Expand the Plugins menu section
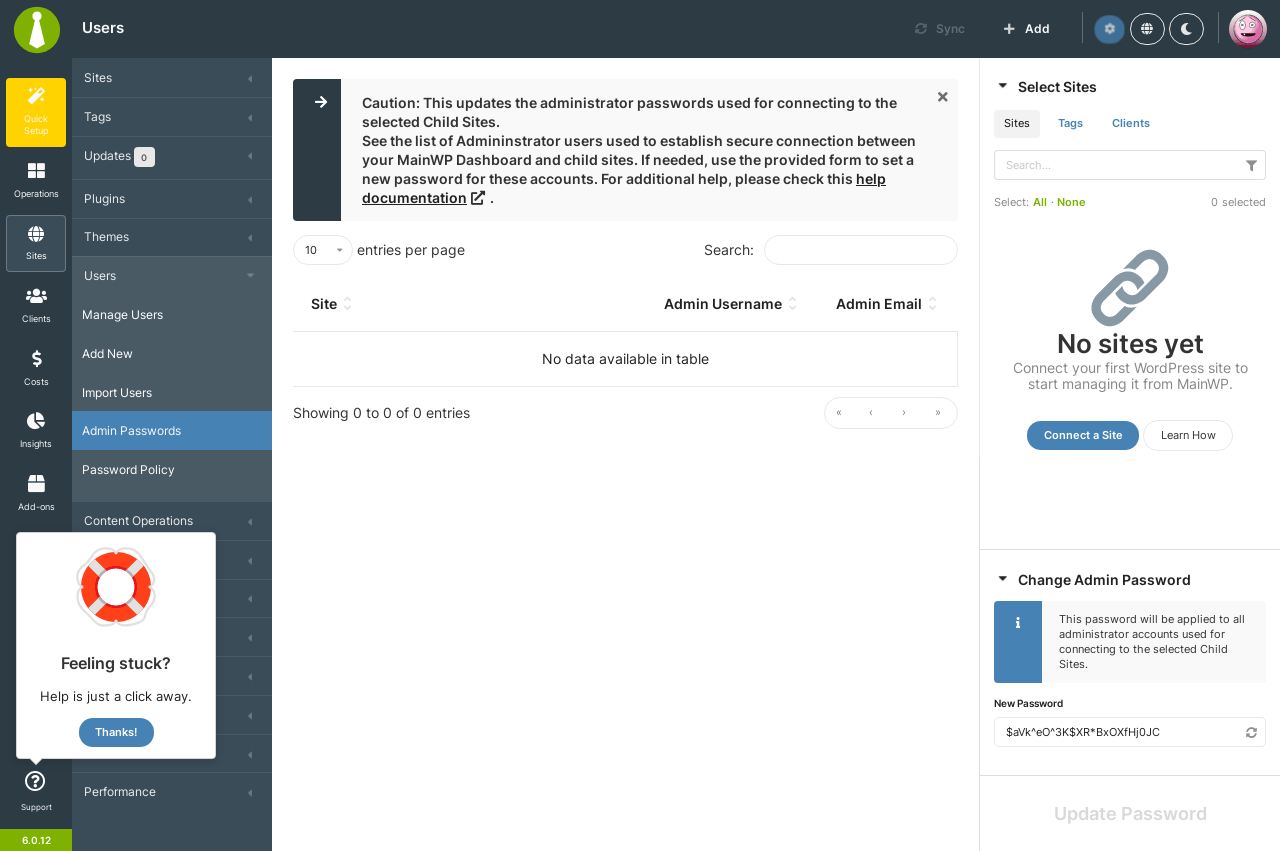Screen dimensions: 1280x851 (x=172, y=199)
